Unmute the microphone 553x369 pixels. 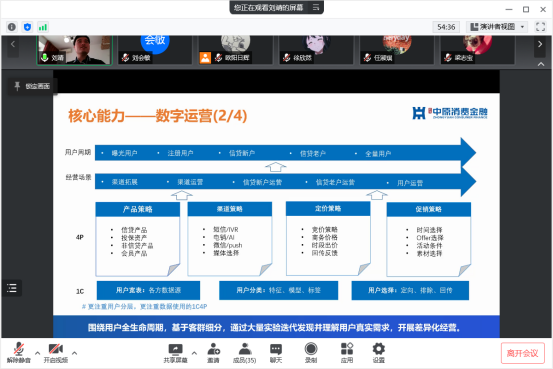19,353
